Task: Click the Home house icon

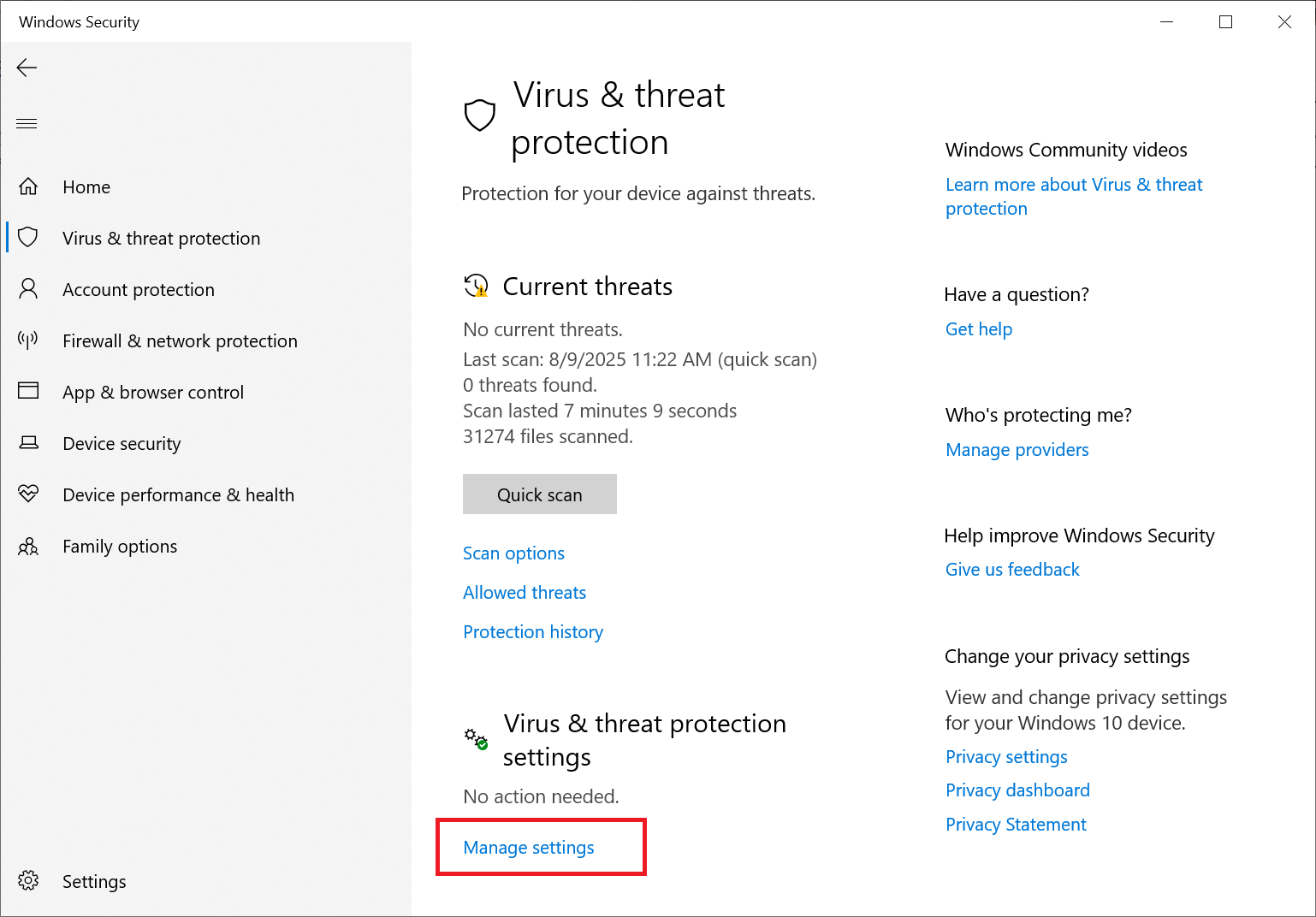Action: tap(28, 186)
